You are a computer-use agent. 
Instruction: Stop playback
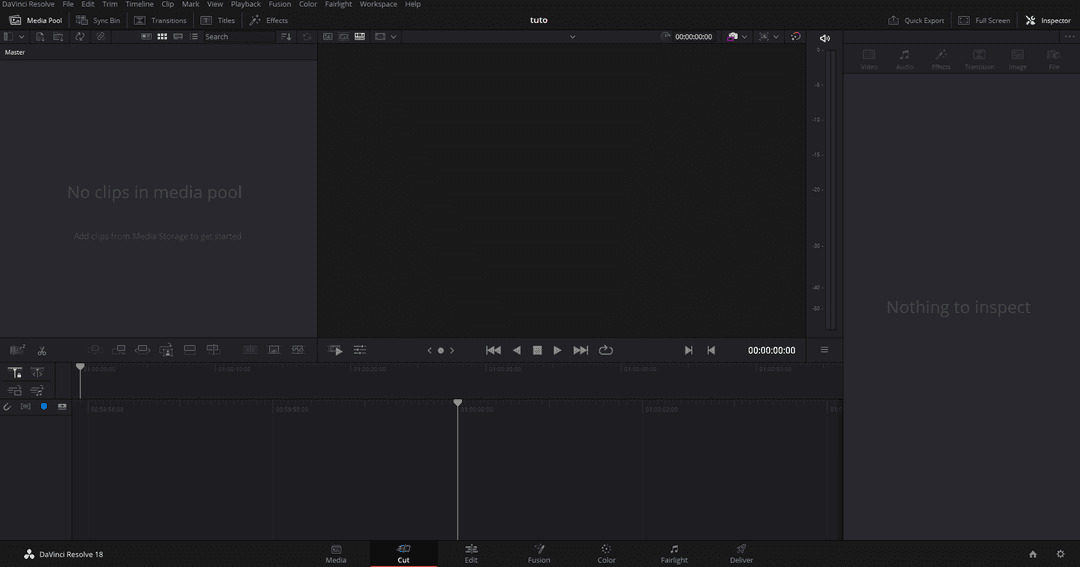[537, 350]
